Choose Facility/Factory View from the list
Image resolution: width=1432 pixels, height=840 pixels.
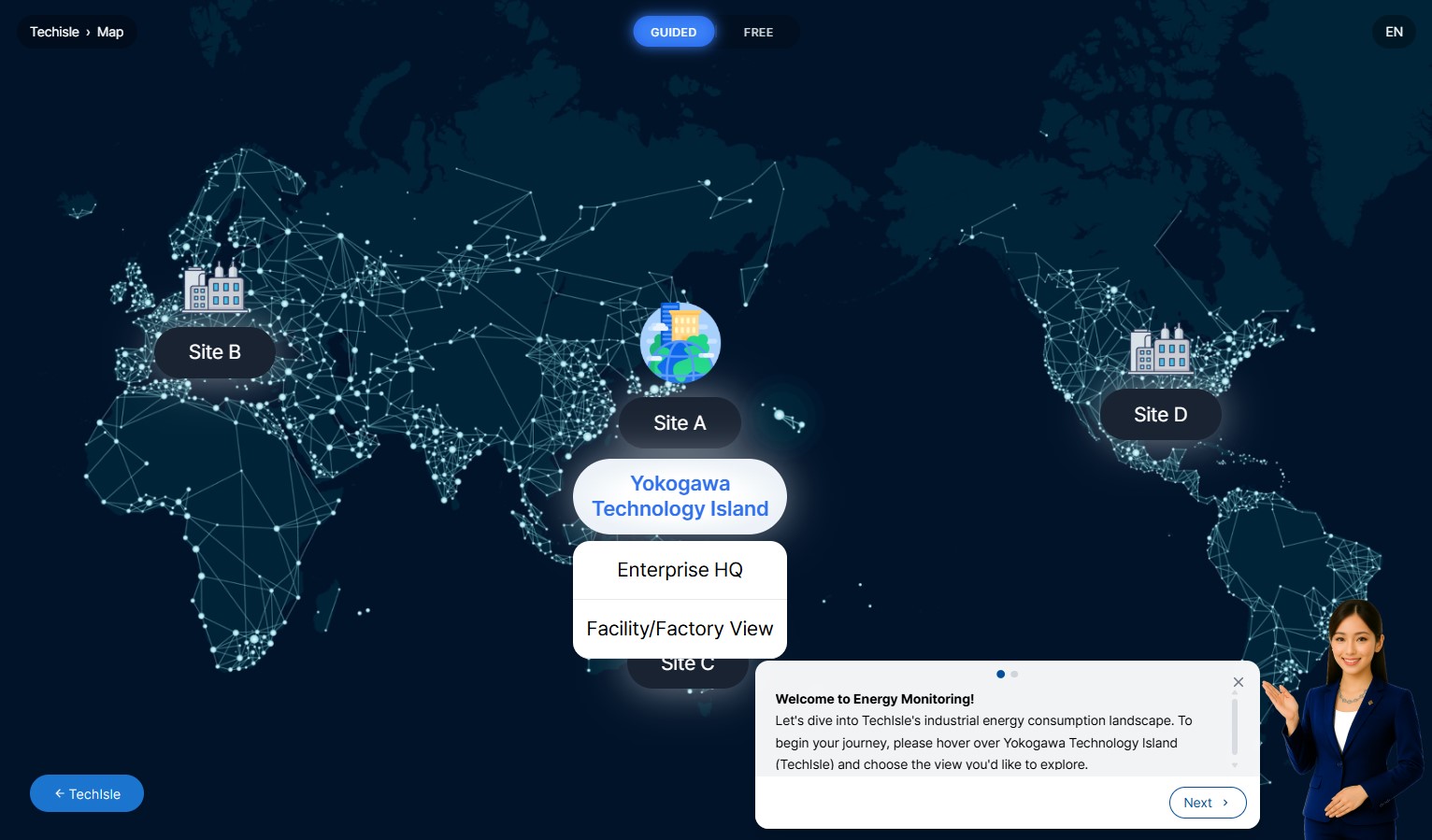pos(680,628)
